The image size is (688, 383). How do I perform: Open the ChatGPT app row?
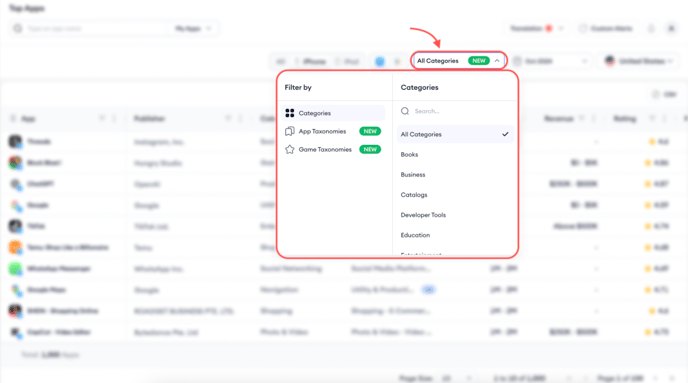(x=40, y=184)
